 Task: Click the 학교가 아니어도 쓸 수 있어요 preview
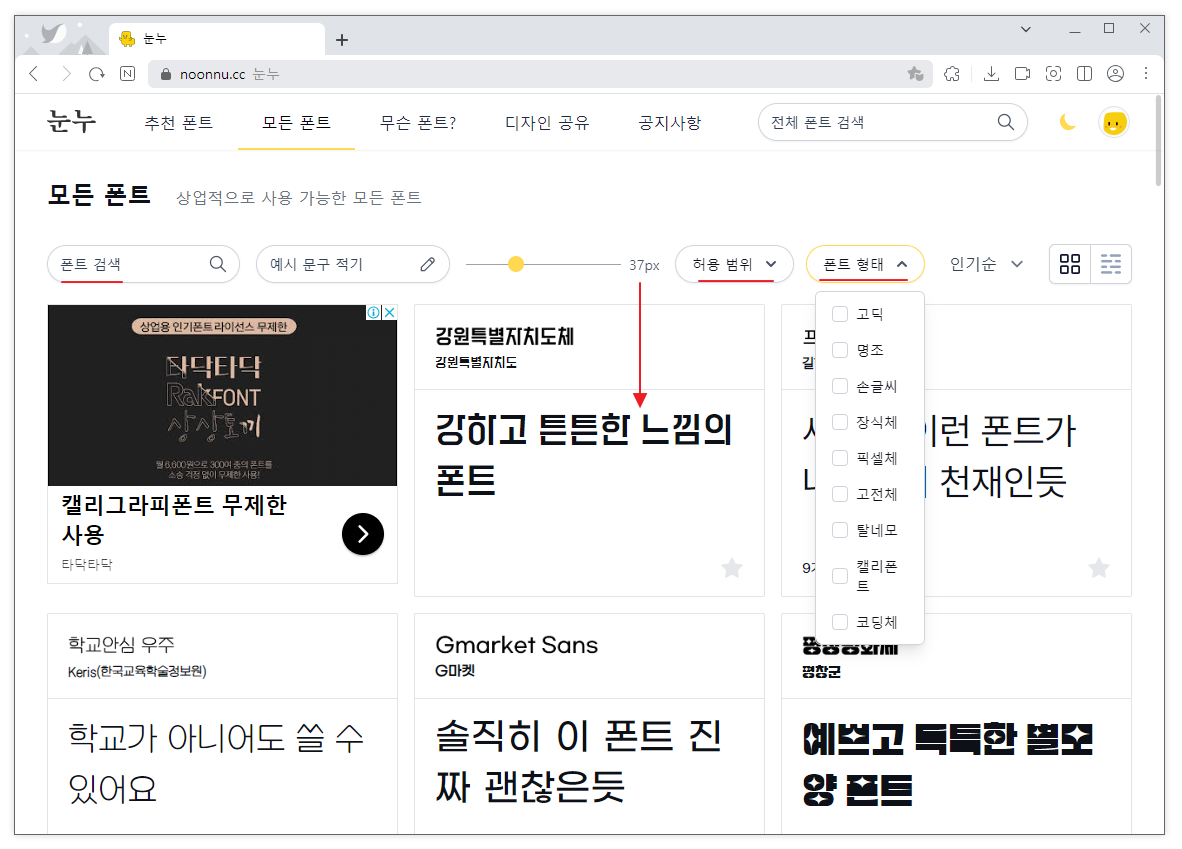point(216,762)
